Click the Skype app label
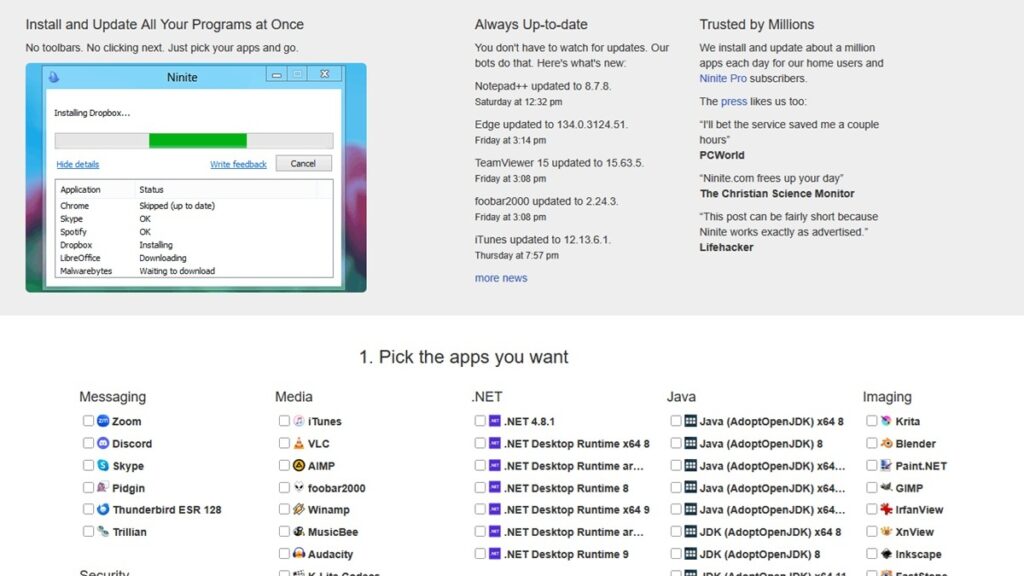 pos(128,466)
